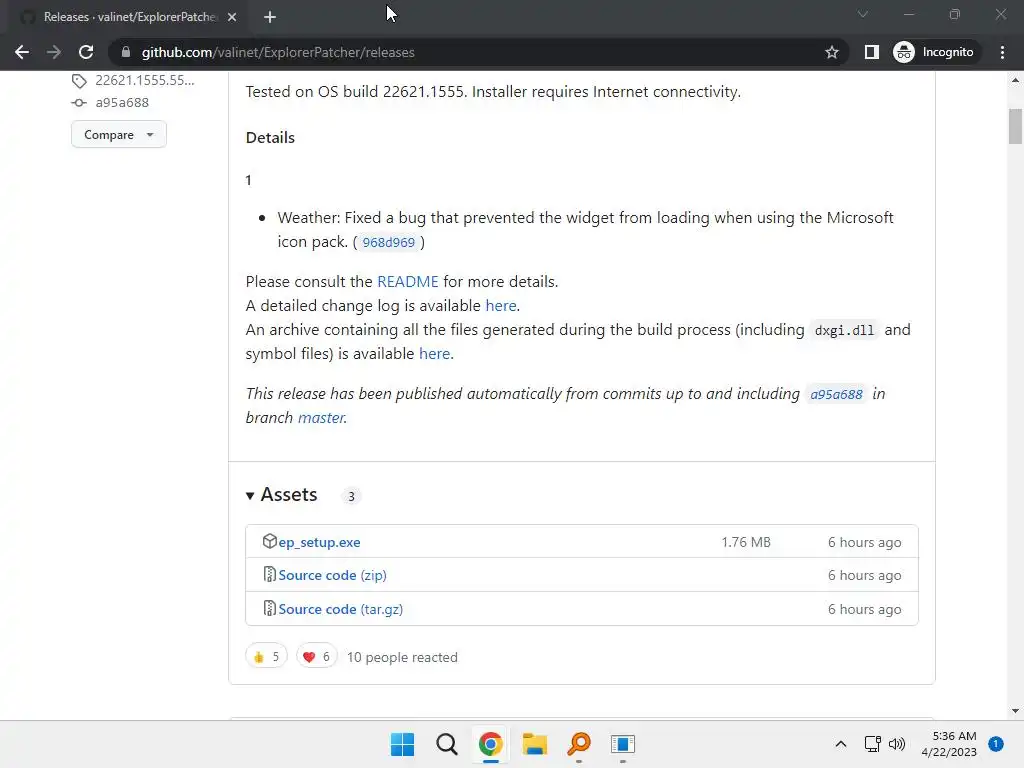Click the package icon next to ep_setup.exe
The width and height of the screenshot is (1024, 768).
(x=270, y=541)
